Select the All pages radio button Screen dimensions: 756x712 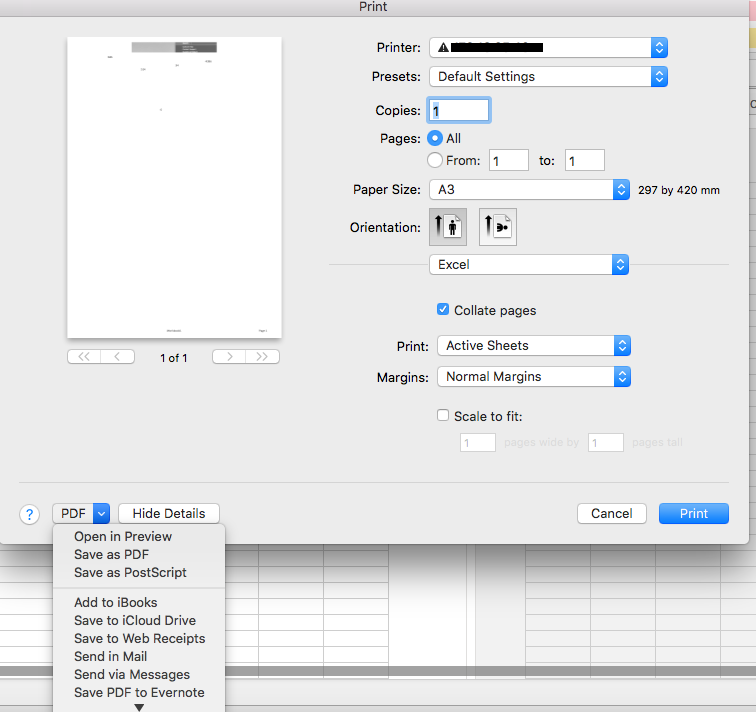click(435, 138)
